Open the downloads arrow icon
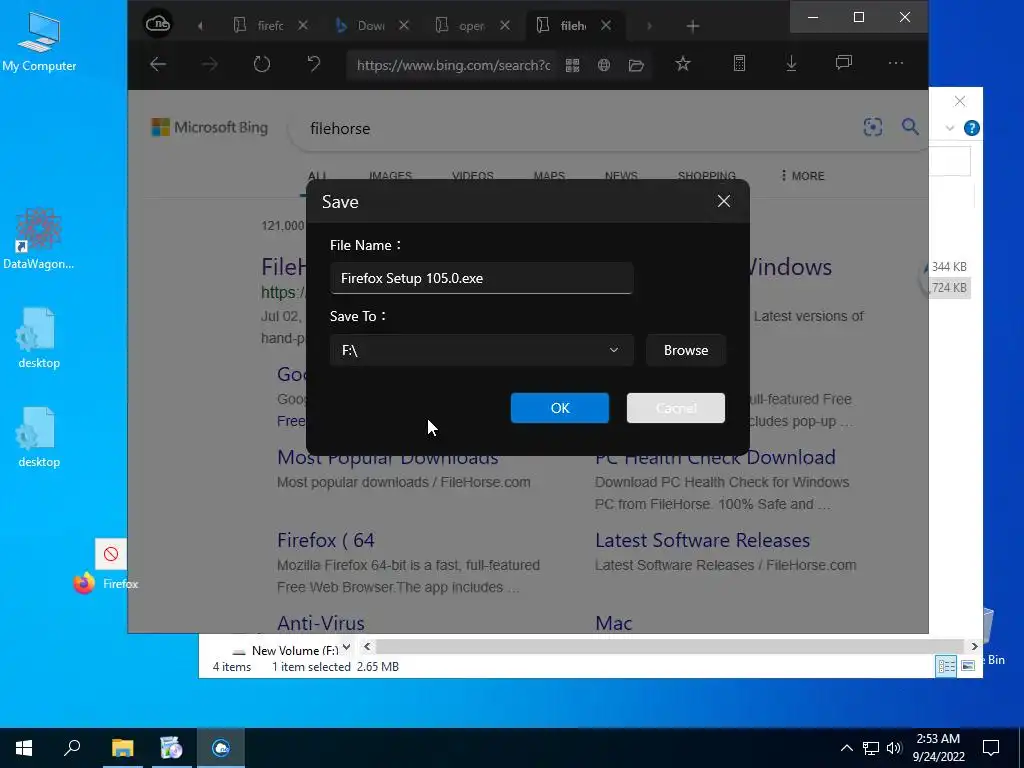Image resolution: width=1024 pixels, height=768 pixels. 791,63
